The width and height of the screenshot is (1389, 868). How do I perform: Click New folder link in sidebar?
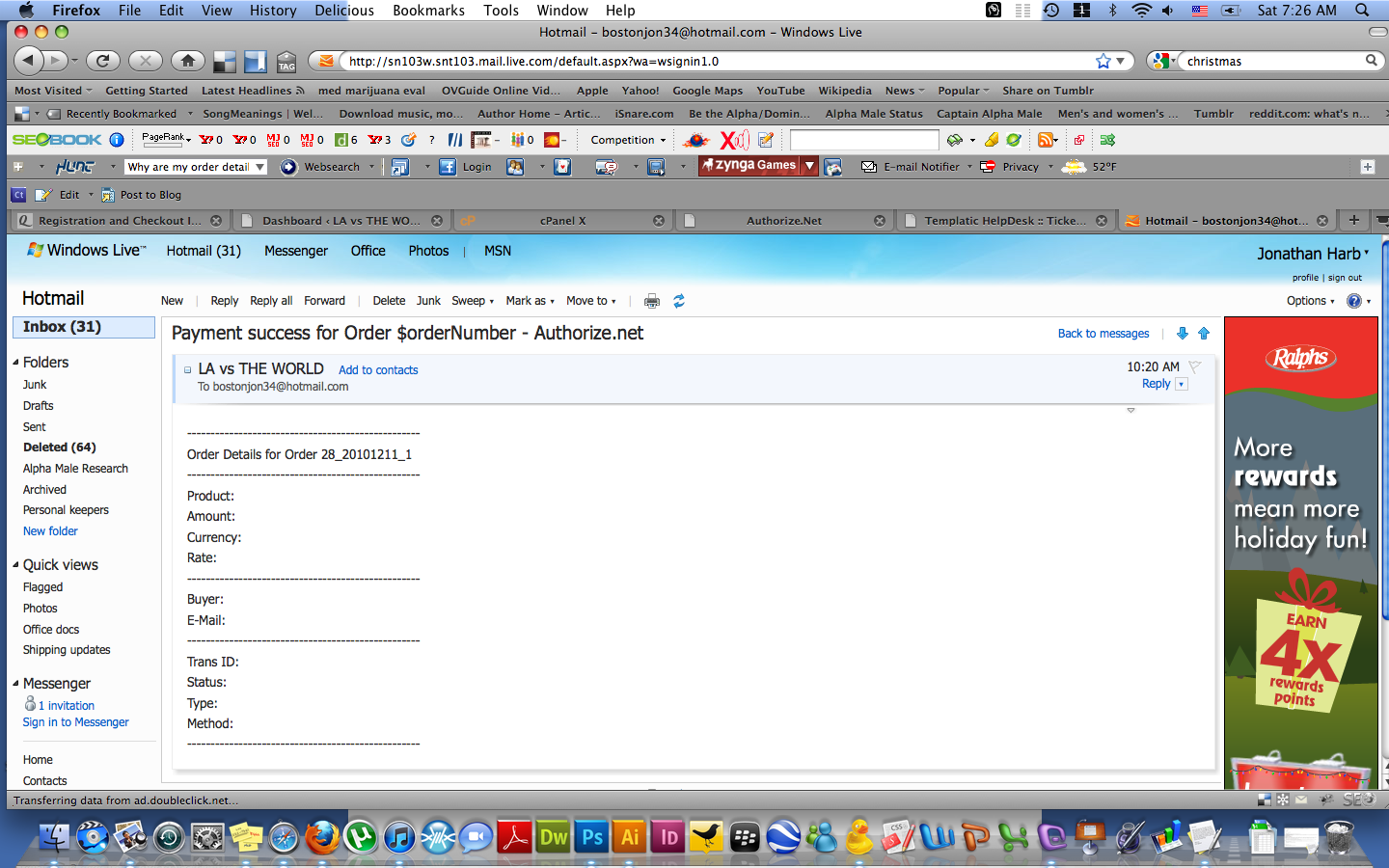[x=50, y=531]
